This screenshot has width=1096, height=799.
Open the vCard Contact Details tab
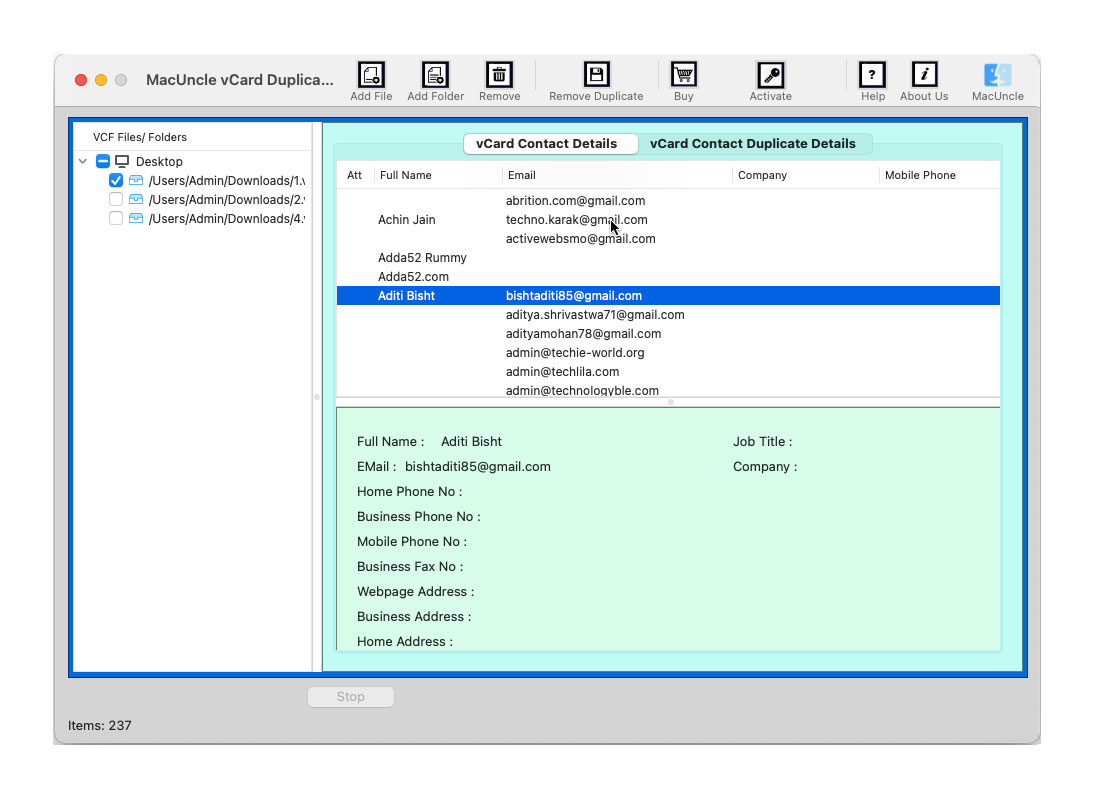tap(550, 143)
